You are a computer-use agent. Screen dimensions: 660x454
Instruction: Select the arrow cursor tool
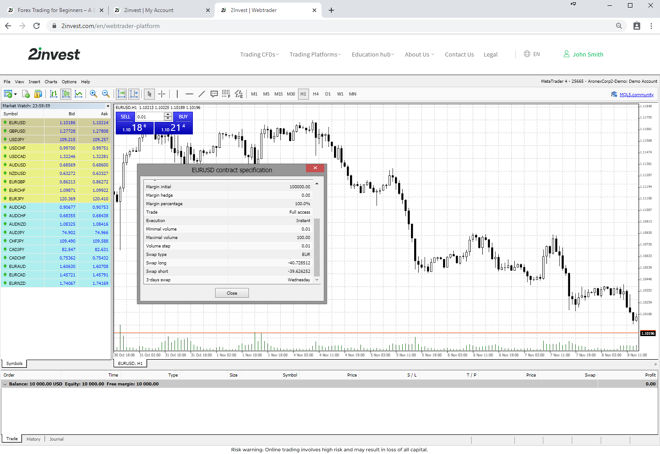point(149,94)
